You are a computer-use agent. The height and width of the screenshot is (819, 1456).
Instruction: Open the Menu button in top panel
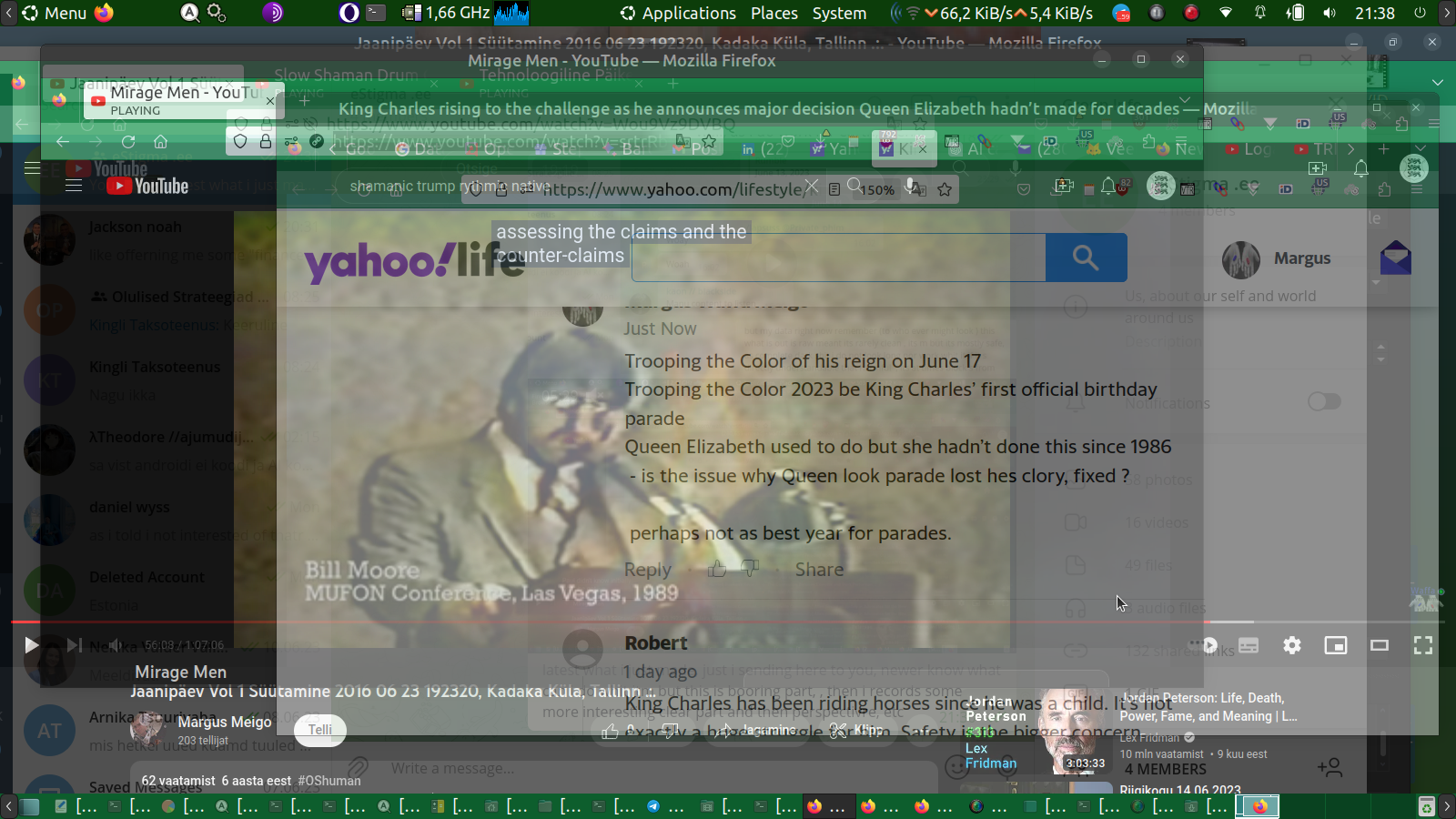(55, 13)
